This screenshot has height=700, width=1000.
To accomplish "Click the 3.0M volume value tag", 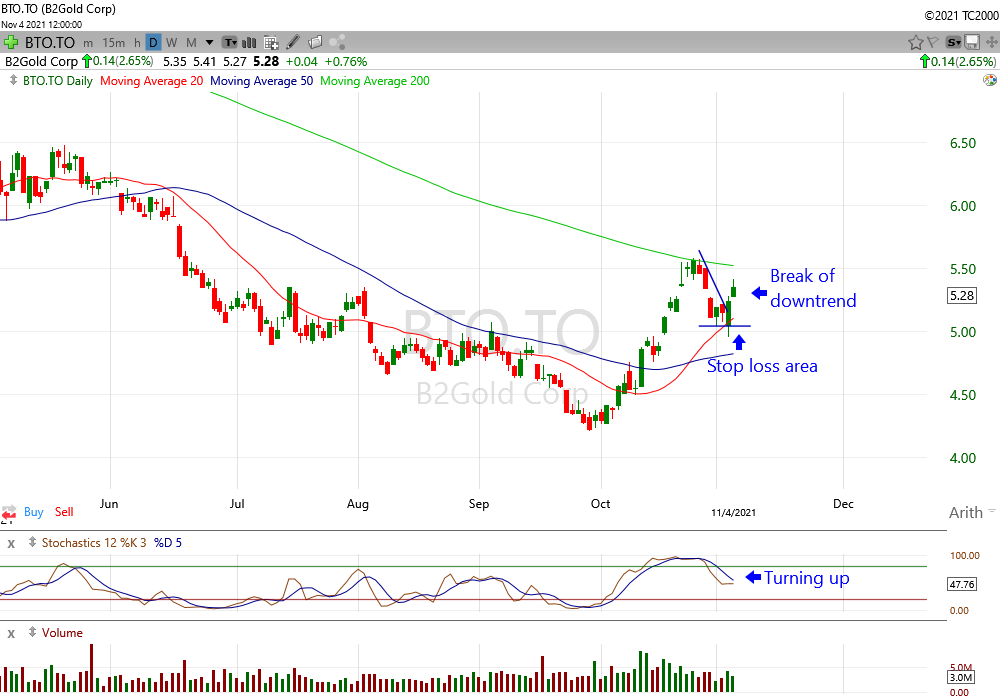I will point(960,678).
